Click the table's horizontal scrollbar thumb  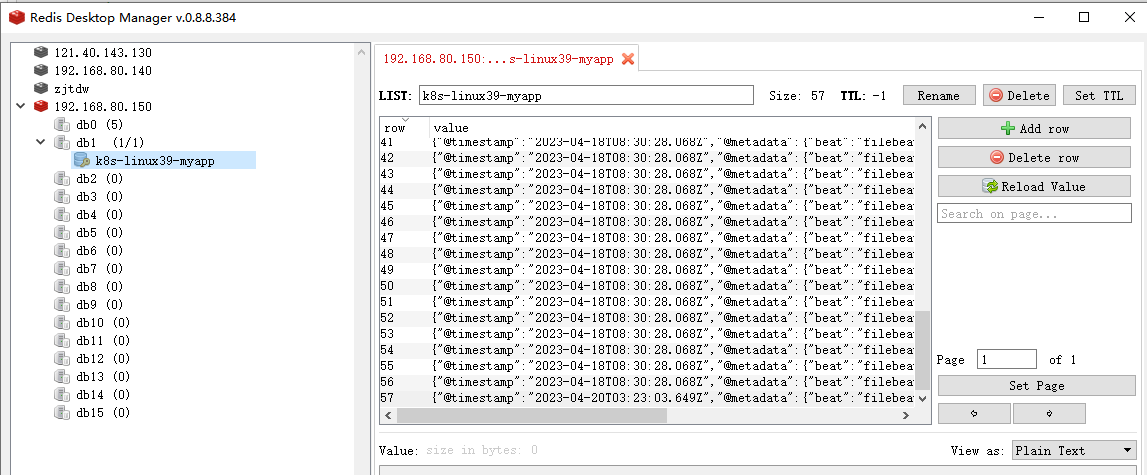click(531, 415)
